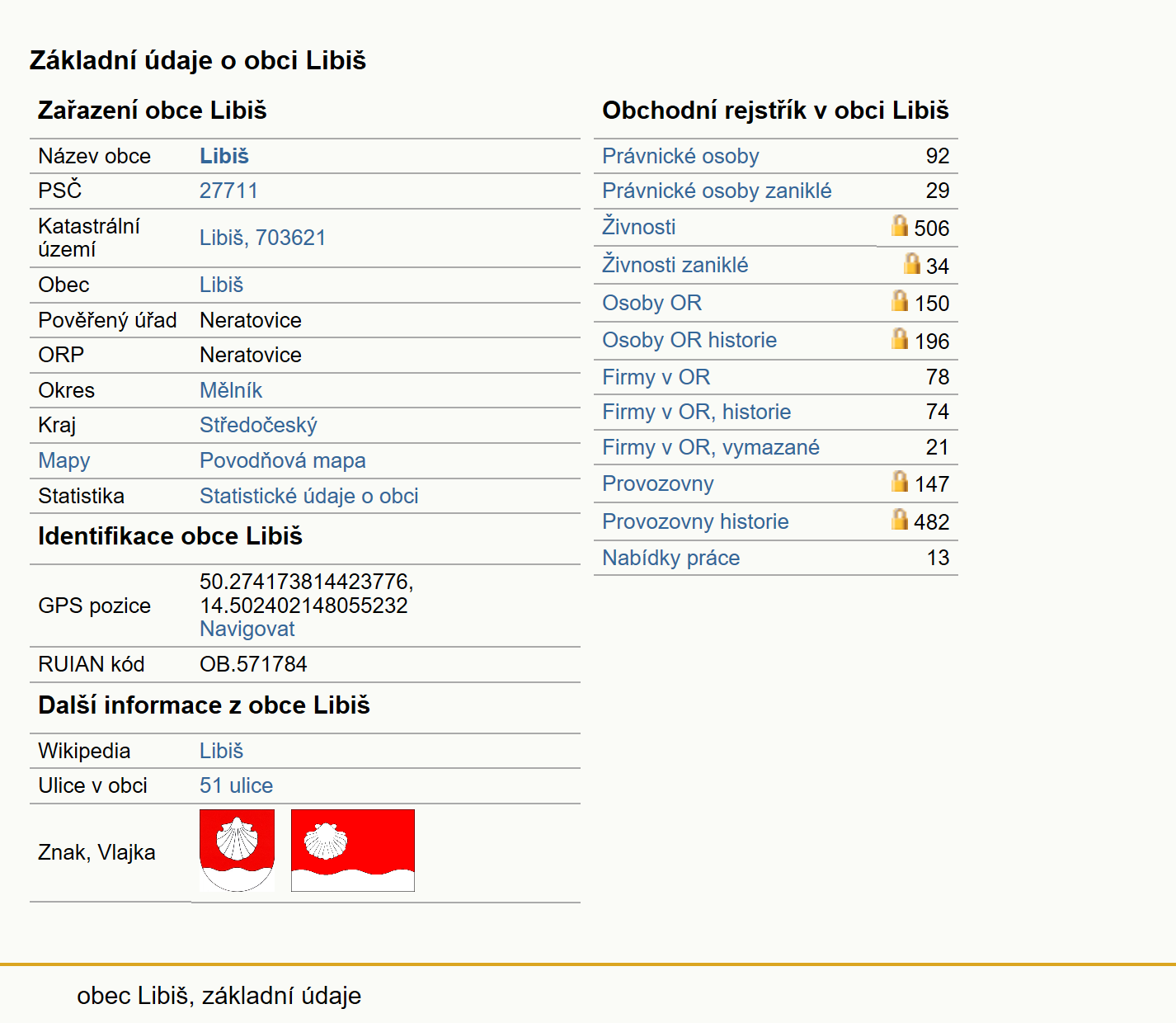Open the 51 ulice link
Viewport: 1176px width, 1023px height.
point(237,785)
